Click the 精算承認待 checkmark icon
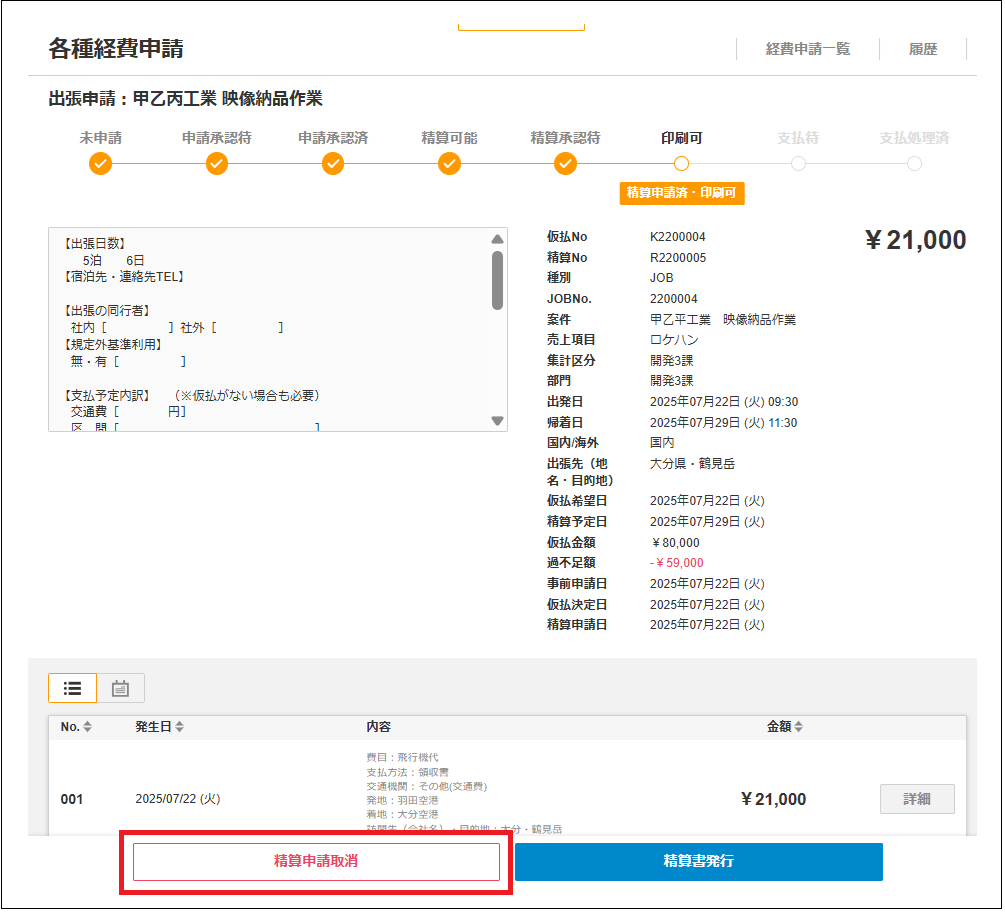 click(x=565, y=163)
